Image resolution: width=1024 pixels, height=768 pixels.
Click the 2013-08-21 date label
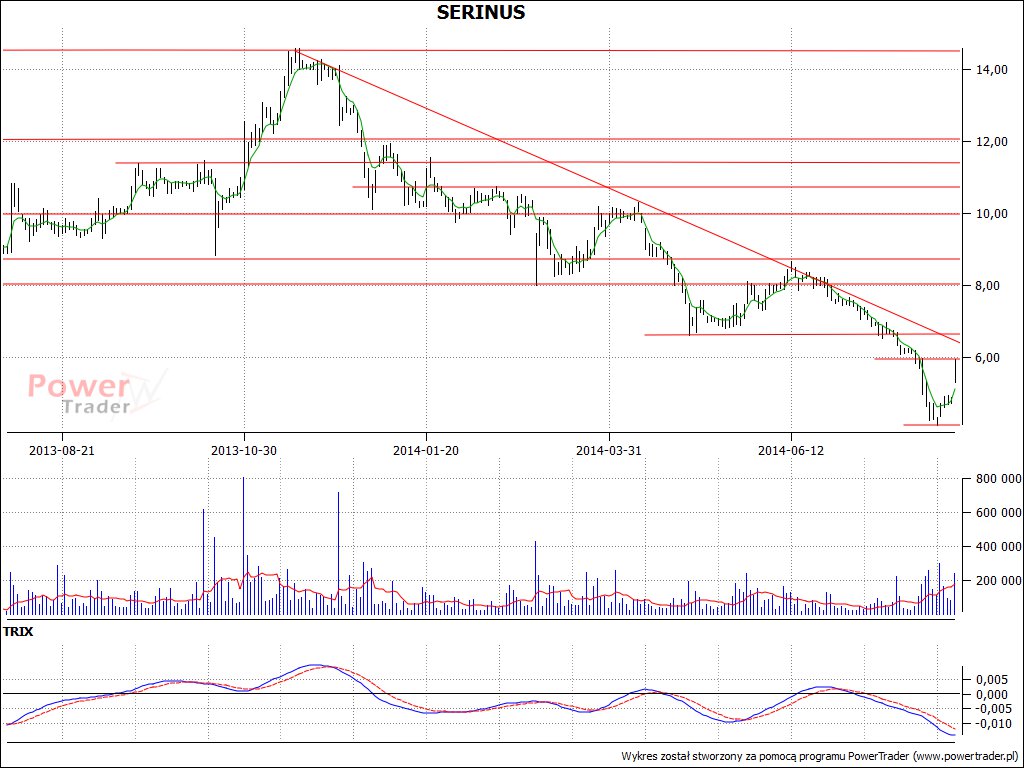pyautogui.click(x=62, y=451)
